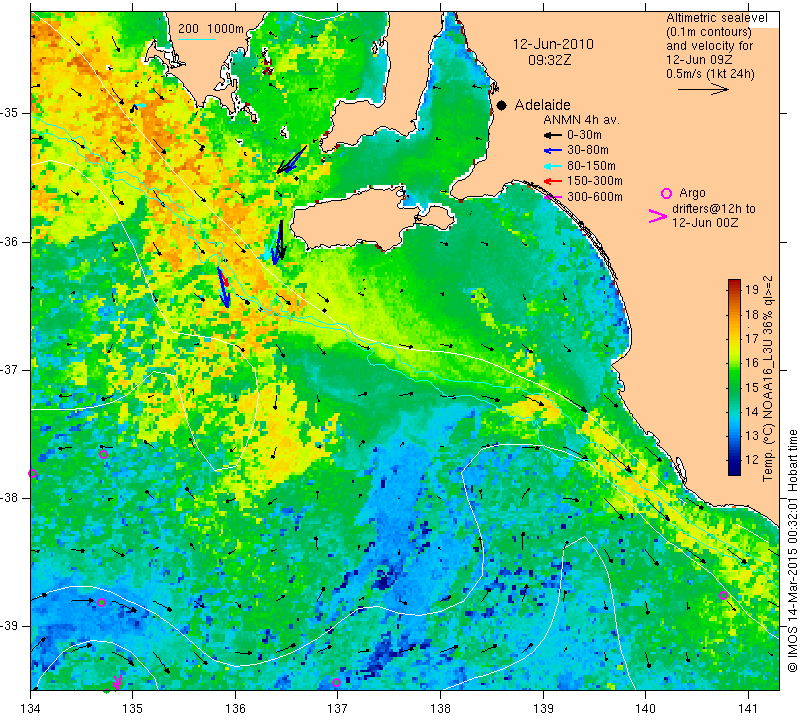Click the 09:32Z time label

click(549, 60)
